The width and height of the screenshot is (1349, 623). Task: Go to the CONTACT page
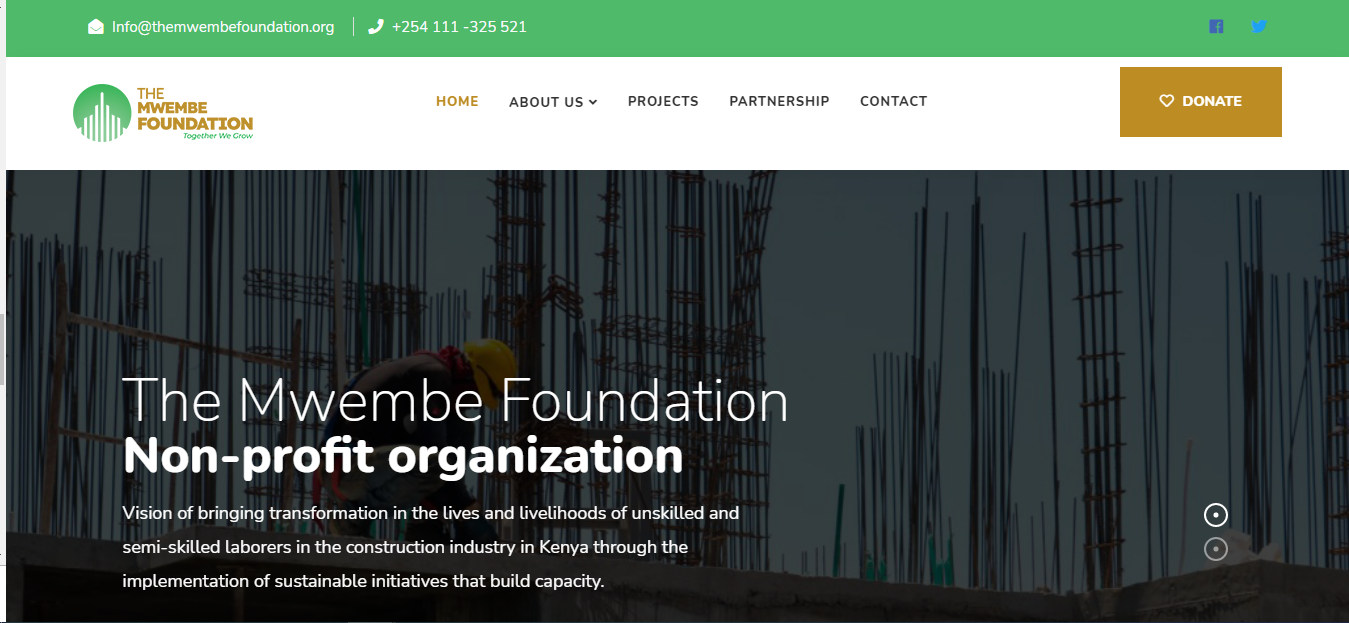(x=893, y=101)
